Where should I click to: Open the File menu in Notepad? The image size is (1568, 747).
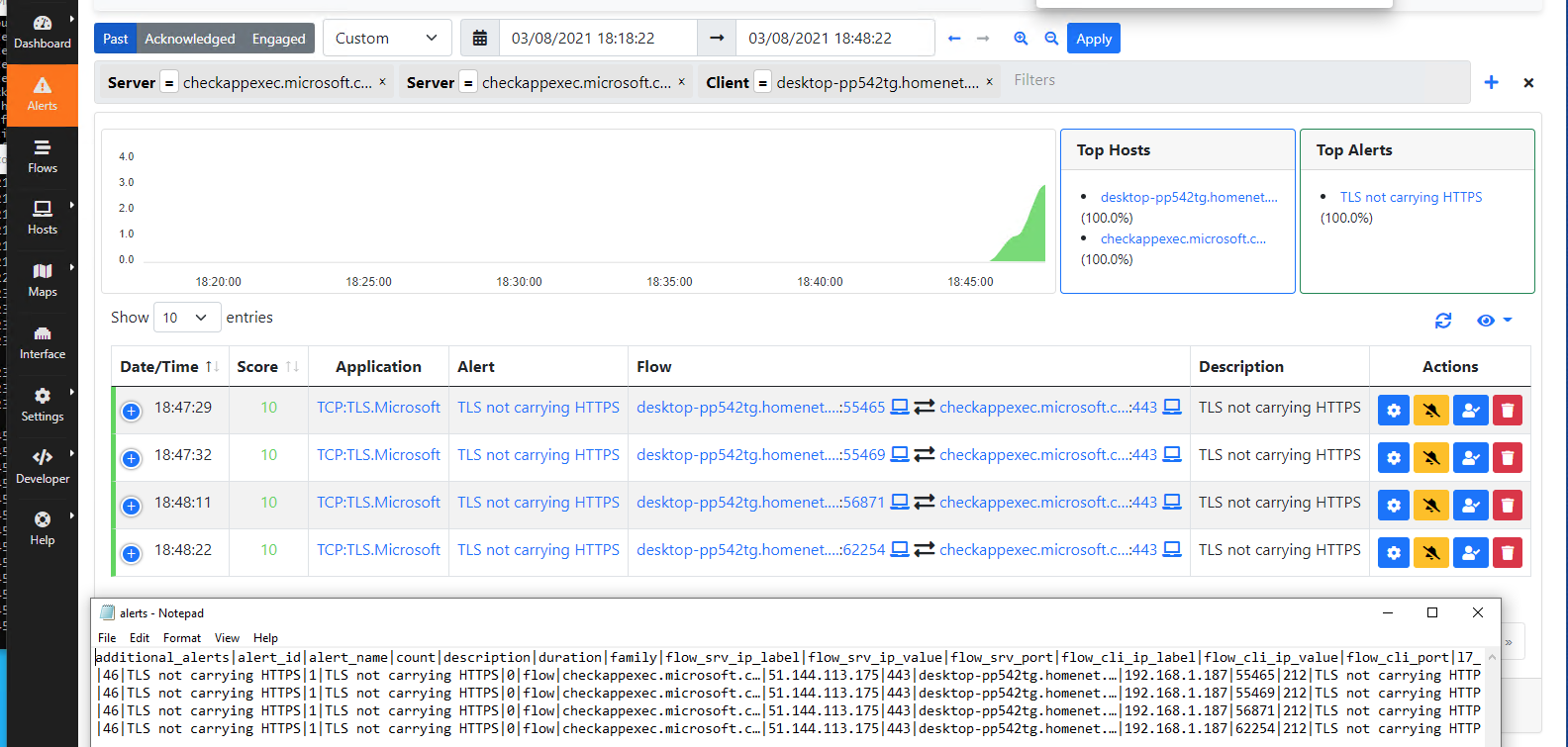coord(107,638)
